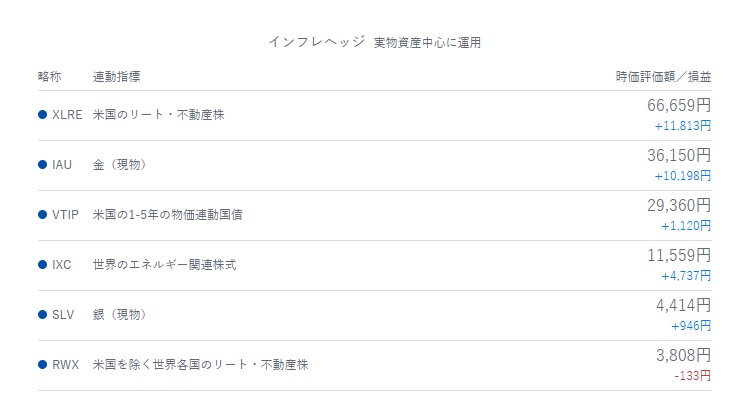Click the blue dot beside SLV
750x406 pixels.
click(43, 315)
